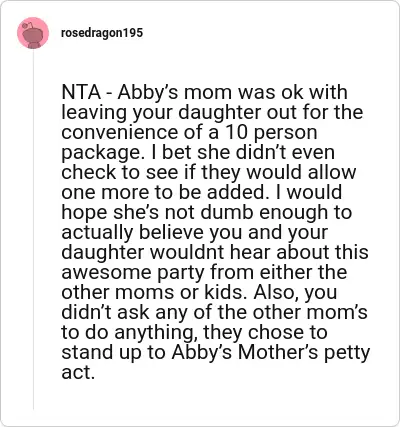Viewport: 400px width, 427px height.
Task: Click the word 'awesome' in the comment
Action: point(107,272)
